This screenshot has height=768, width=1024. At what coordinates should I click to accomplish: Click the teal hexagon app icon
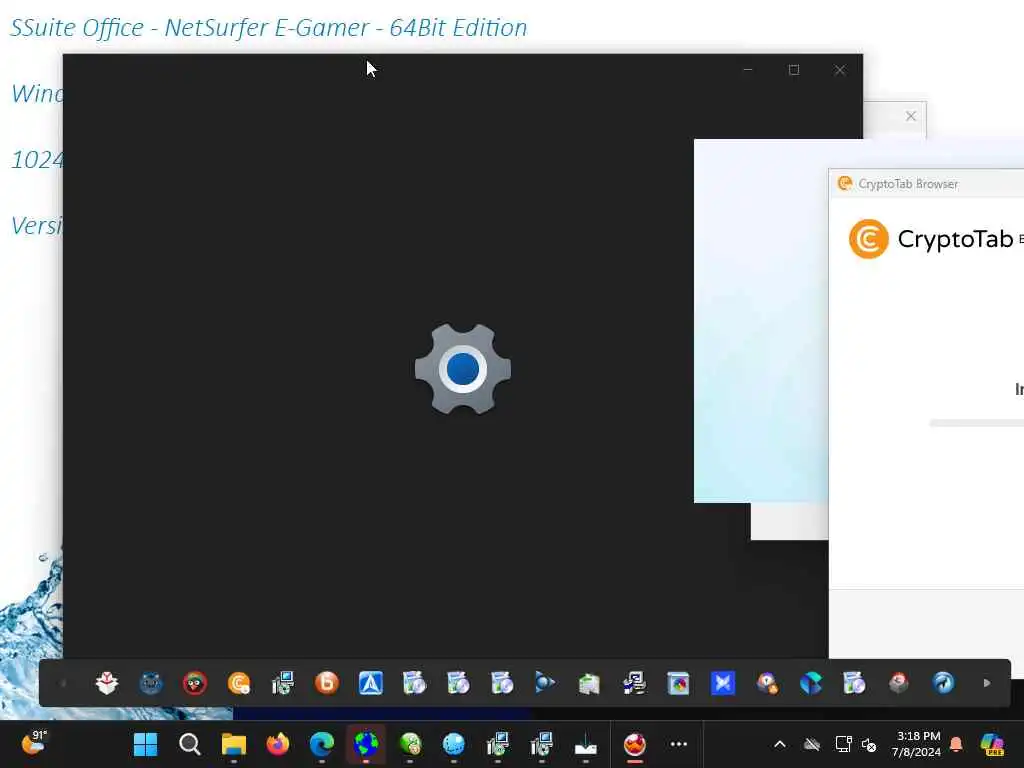pos(810,683)
